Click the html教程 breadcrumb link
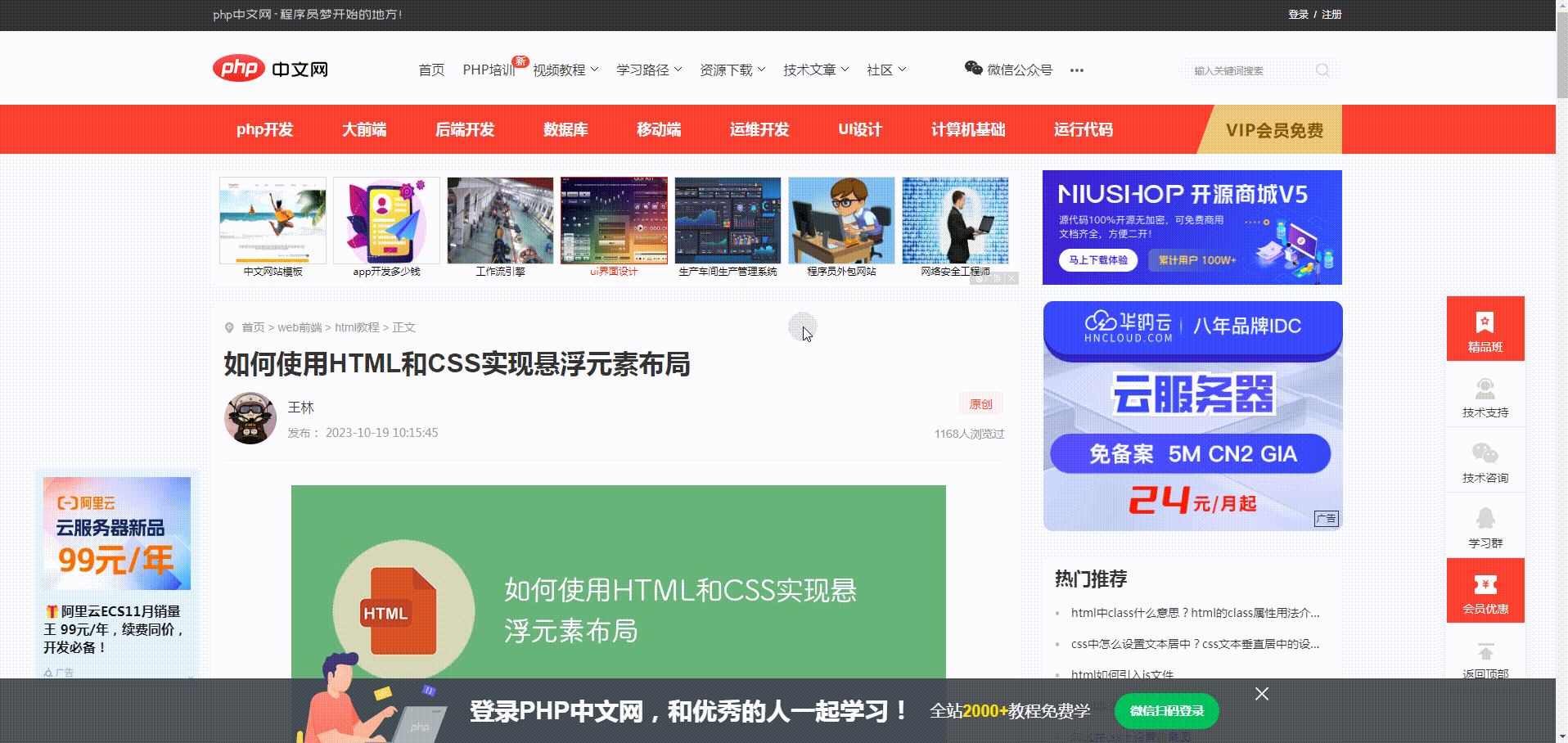1568x743 pixels. 357,327
